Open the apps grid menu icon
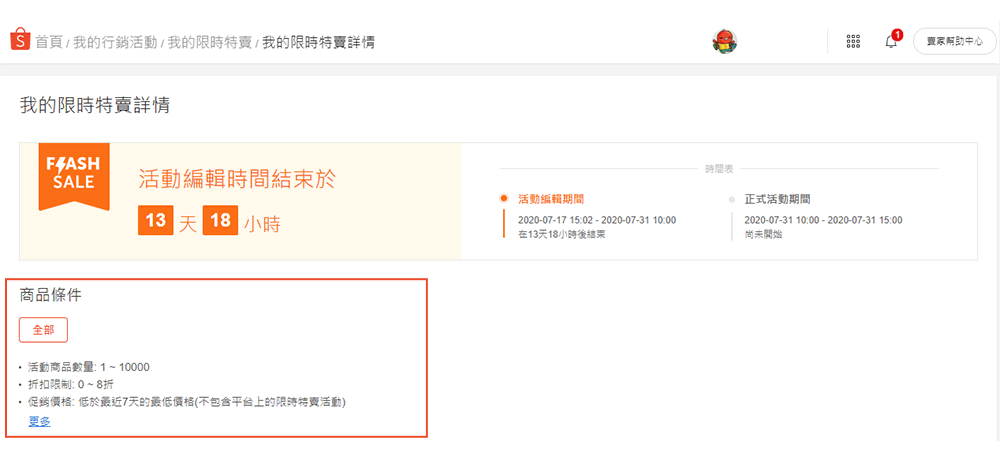This screenshot has width=1000, height=460. click(x=853, y=41)
